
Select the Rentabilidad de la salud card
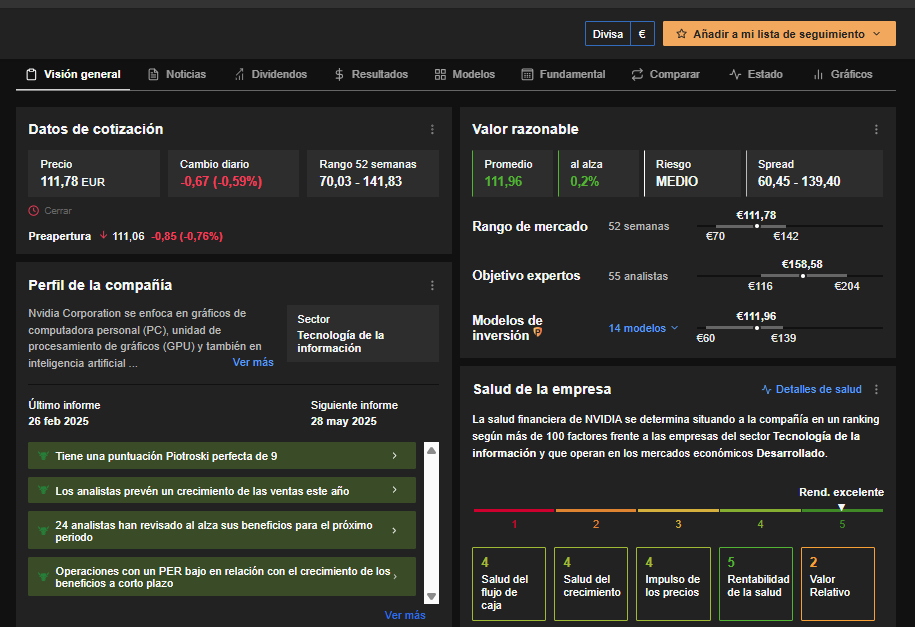(756, 584)
